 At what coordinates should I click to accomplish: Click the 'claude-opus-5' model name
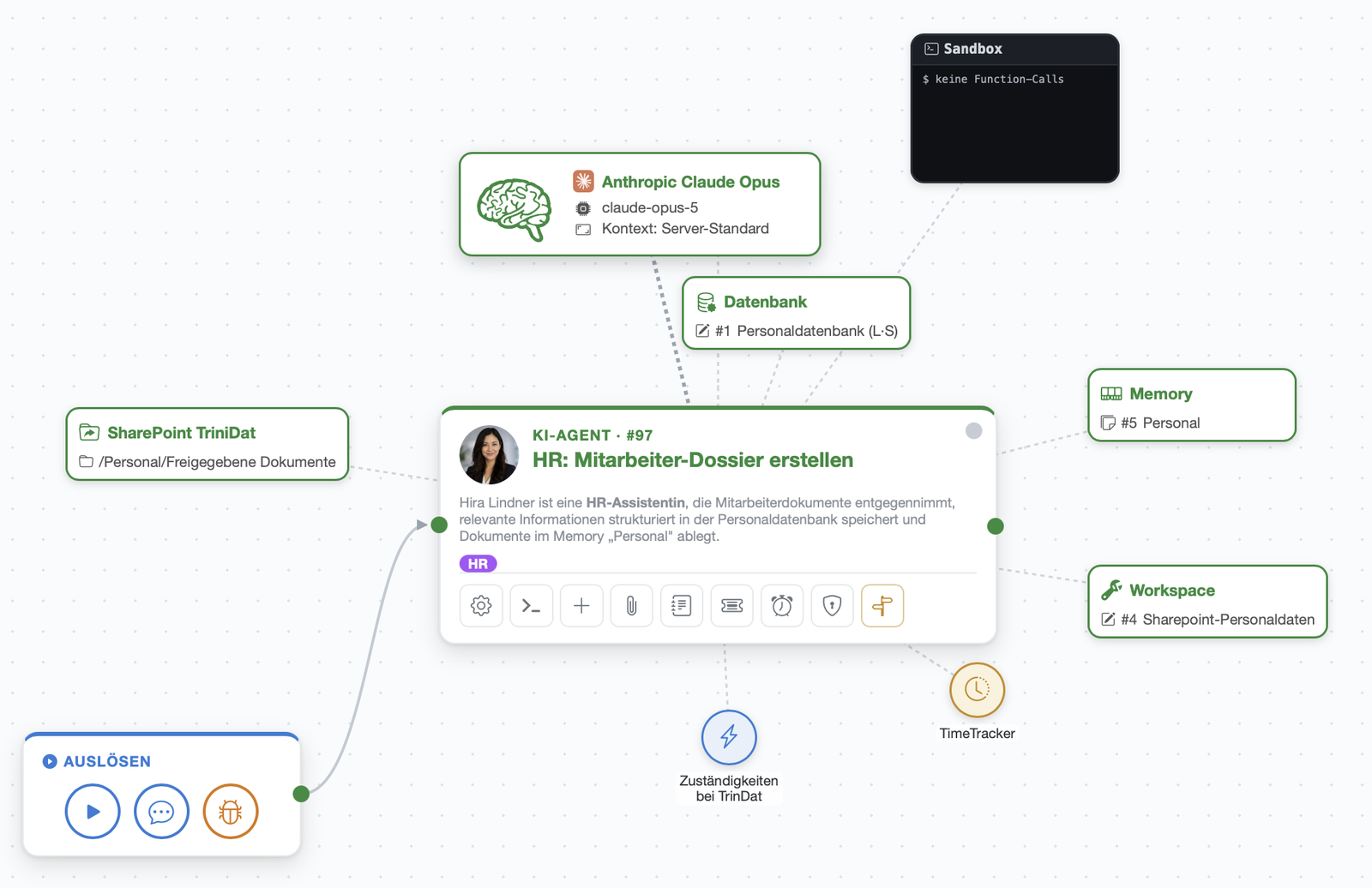pyautogui.click(x=650, y=207)
